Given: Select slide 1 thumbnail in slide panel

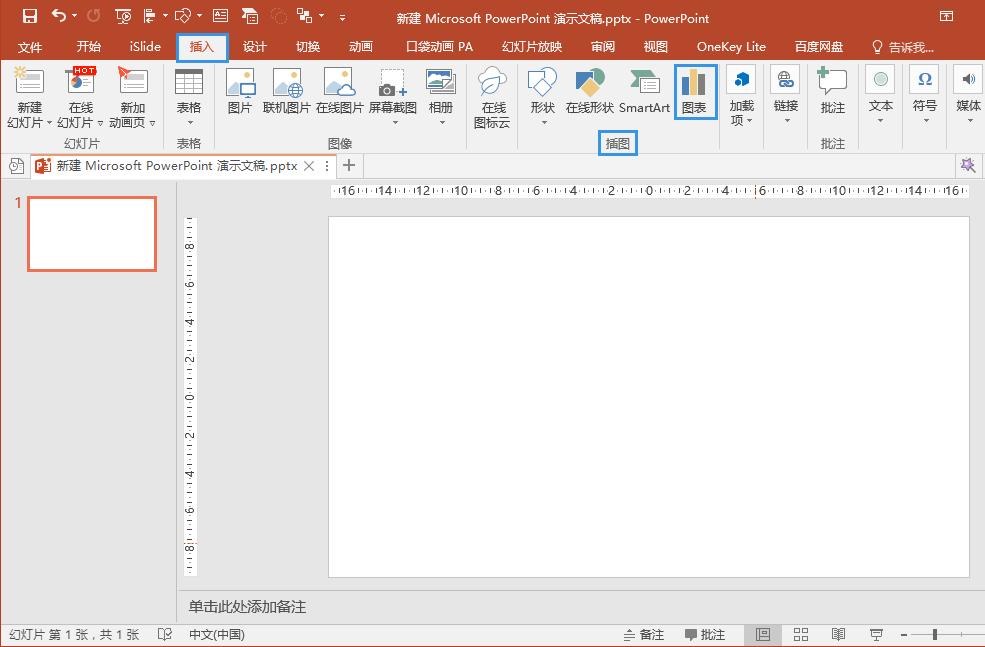Looking at the screenshot, I should point(92,234).
